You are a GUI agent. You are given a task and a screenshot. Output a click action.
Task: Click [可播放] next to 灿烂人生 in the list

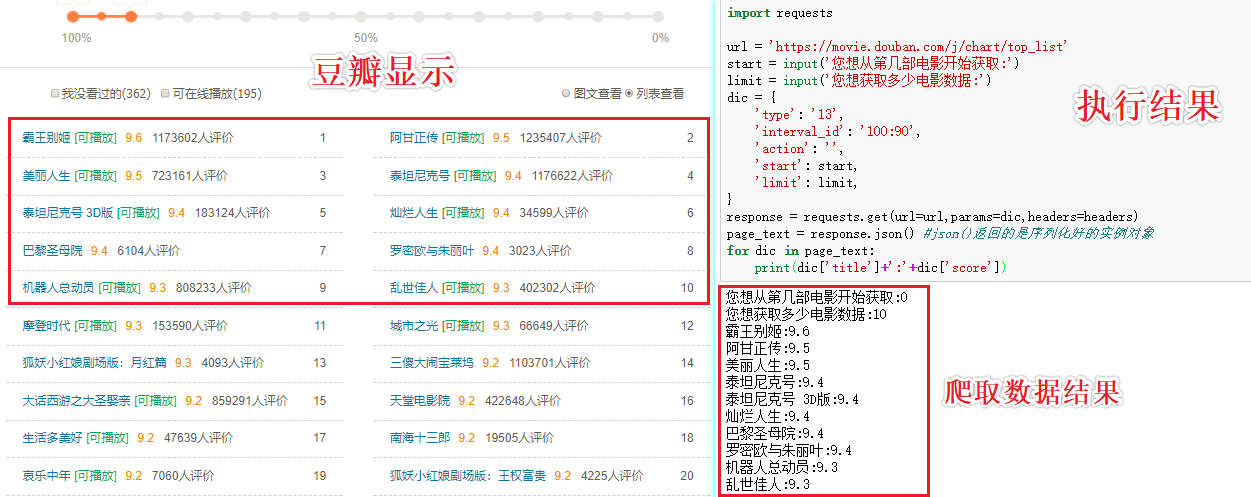pyautogui.click(x=464, y=213)
